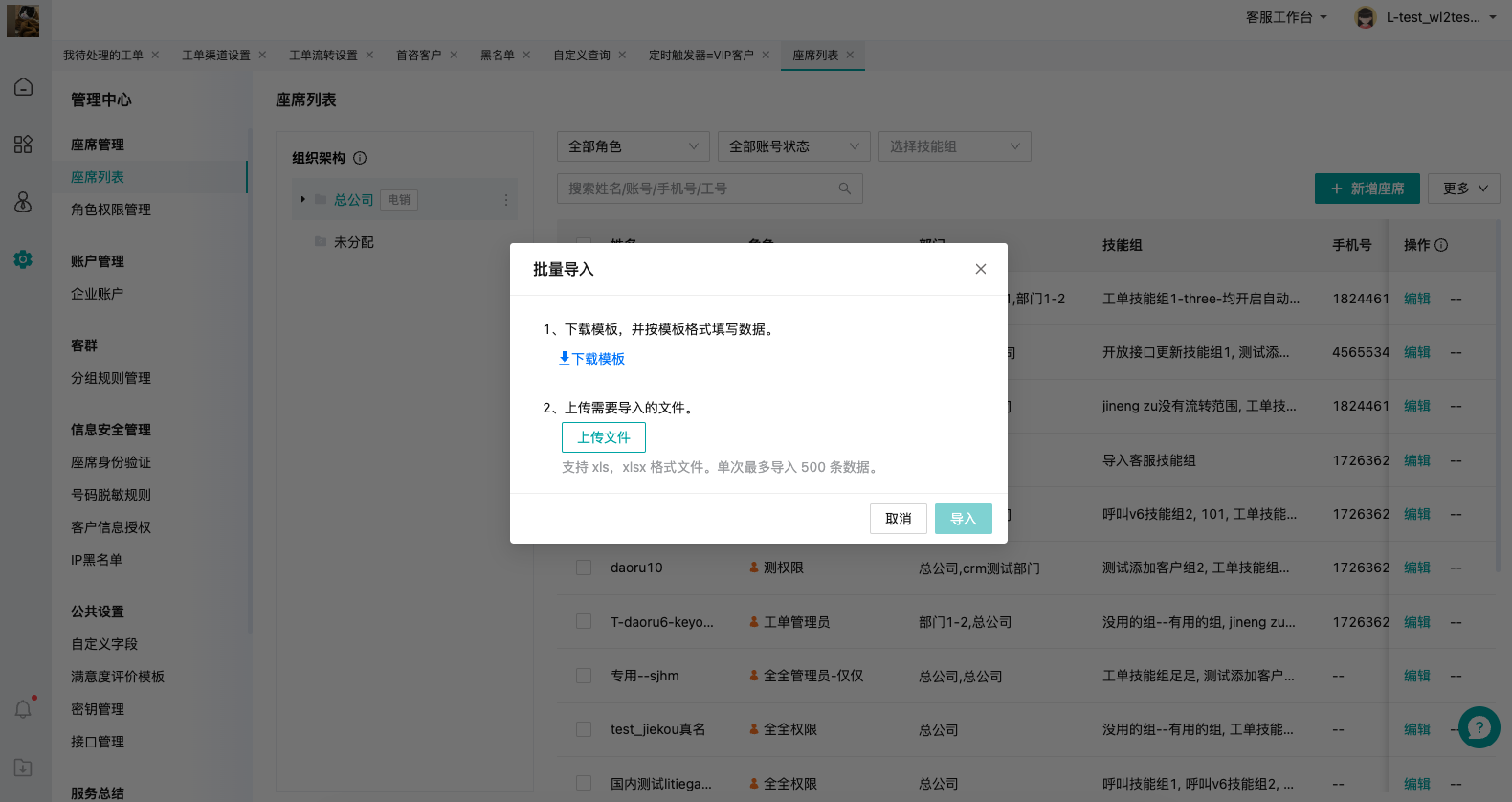The width and height of the screenshot is (1512, 802).
Task: Click the help question mark bubble
Action: (x=1479, y=727)
